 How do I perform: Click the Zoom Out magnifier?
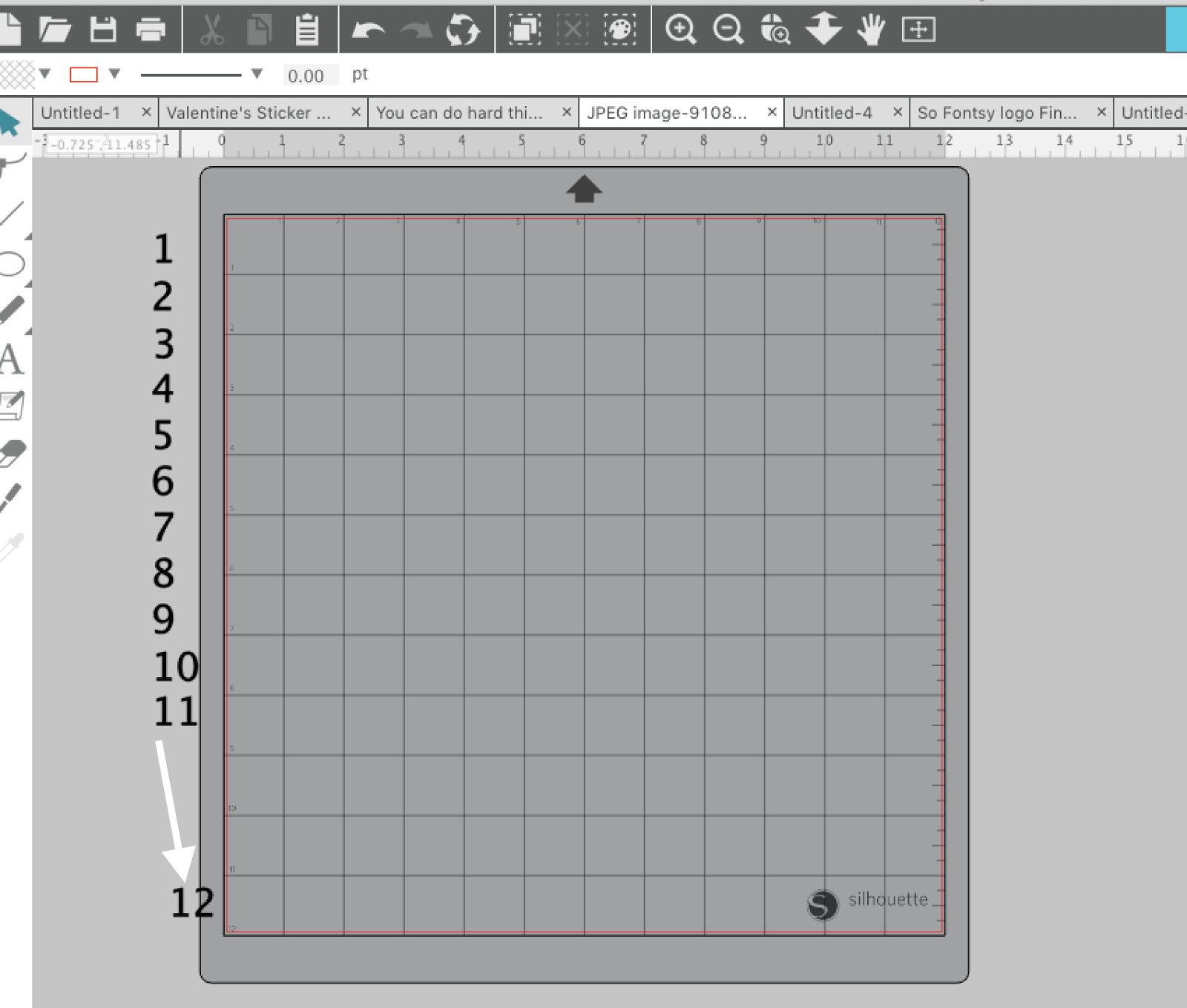pyautogui.click(x=729, y=30)
